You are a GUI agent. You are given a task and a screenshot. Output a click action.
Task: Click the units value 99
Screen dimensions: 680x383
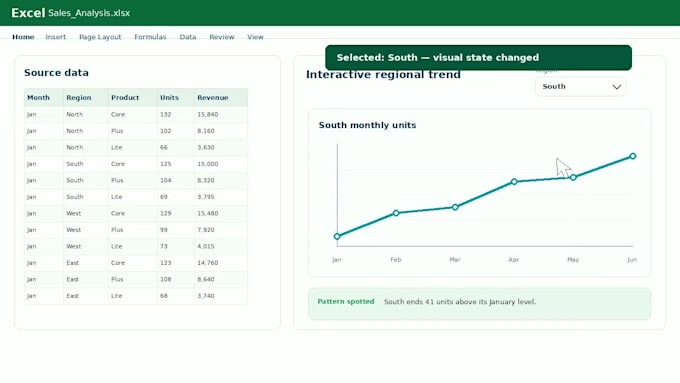[x=163, y=230]
